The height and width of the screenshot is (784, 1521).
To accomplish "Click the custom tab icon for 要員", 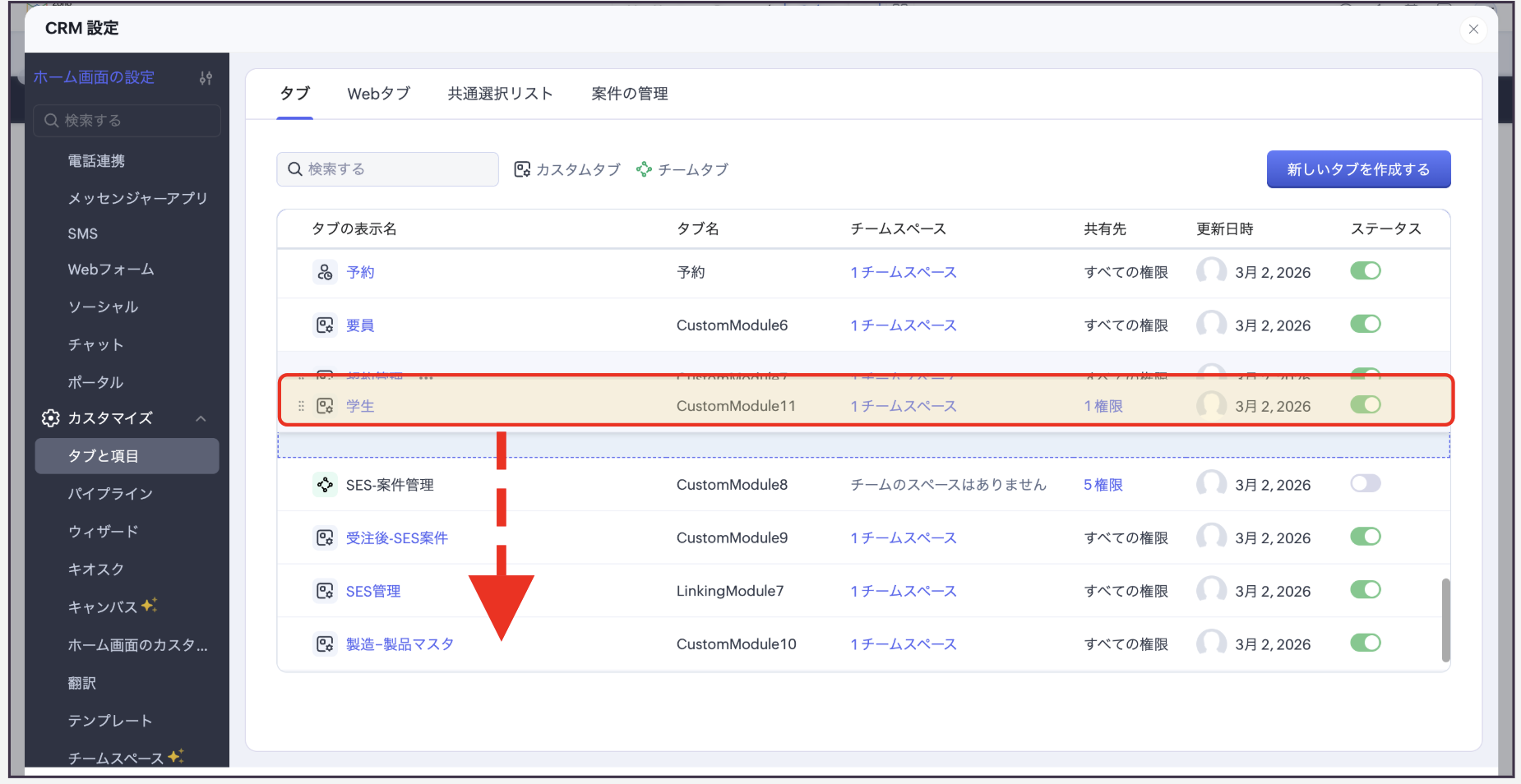I will (325, 325).
